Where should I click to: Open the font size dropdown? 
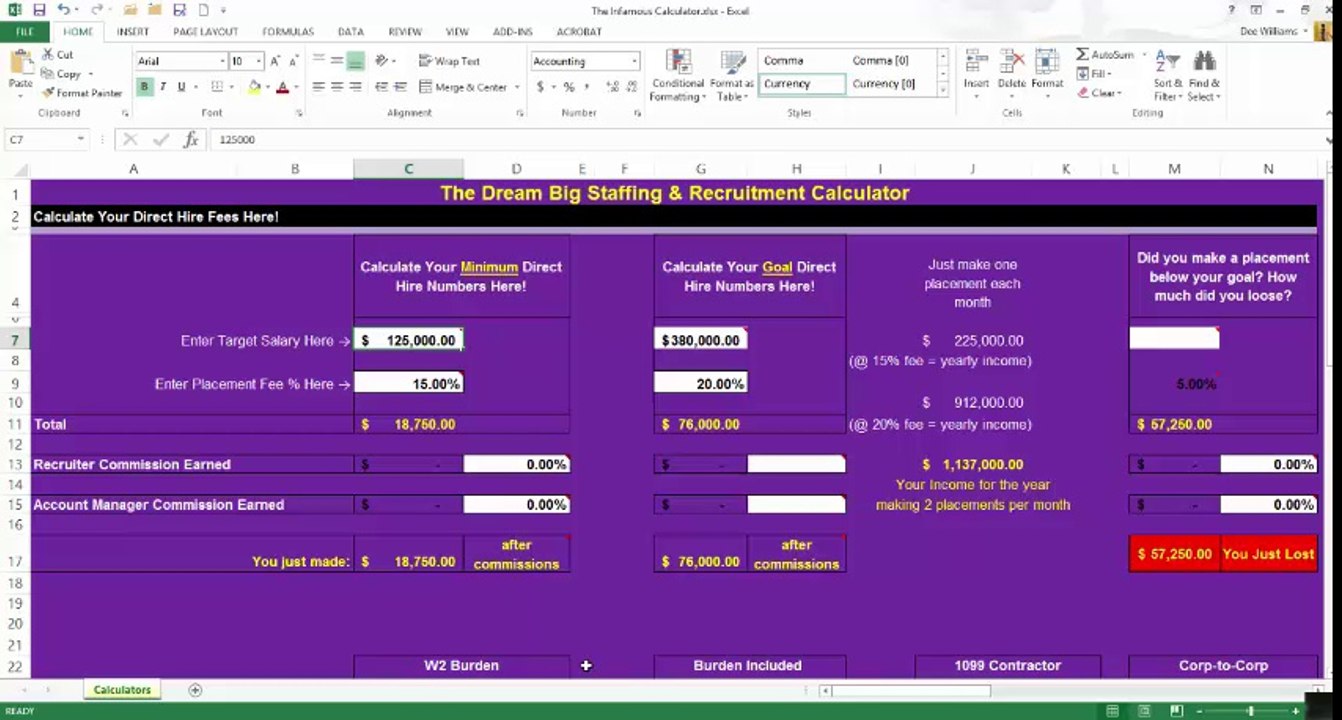[x=258, y=61]
